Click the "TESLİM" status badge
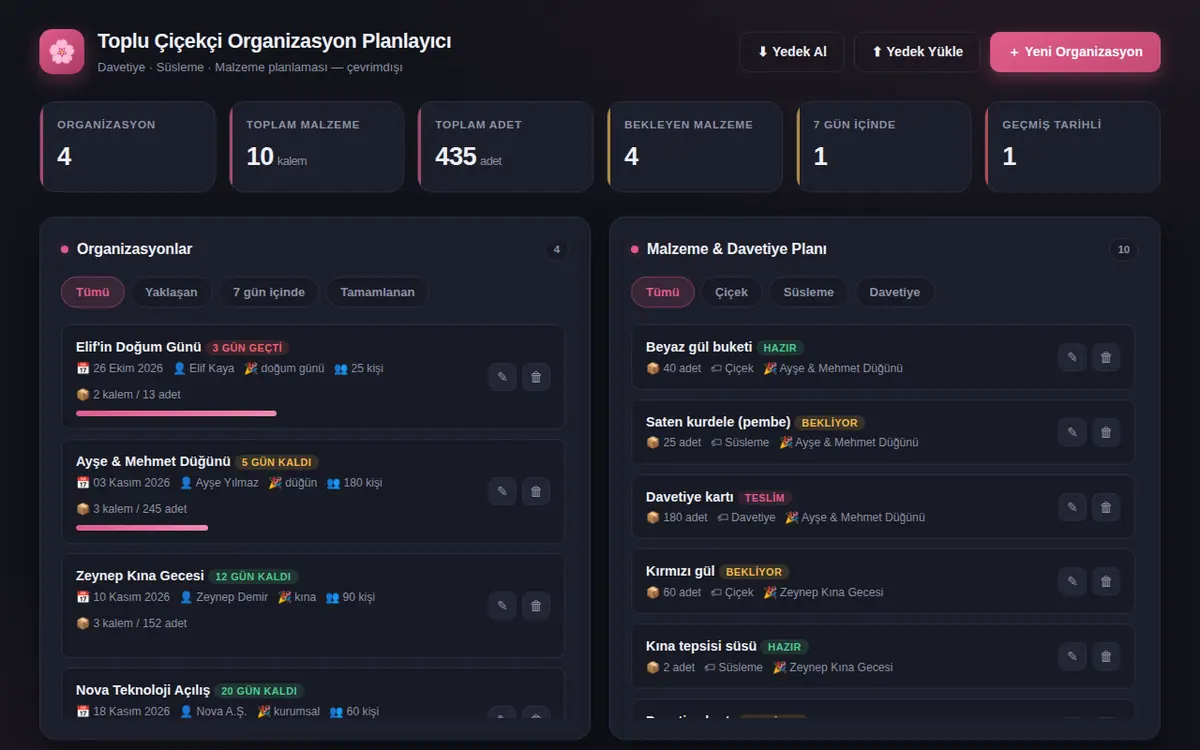 click(766, 497)
